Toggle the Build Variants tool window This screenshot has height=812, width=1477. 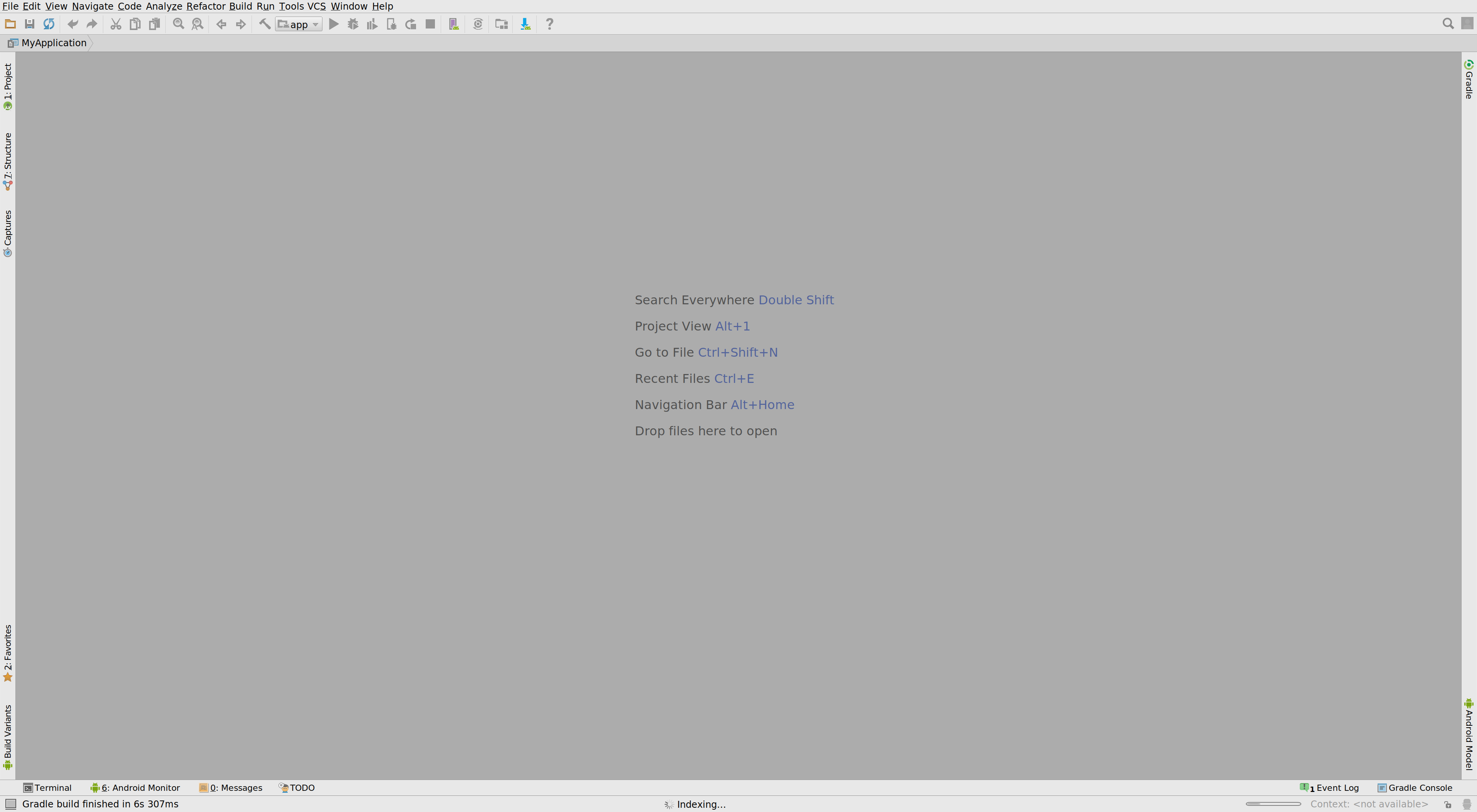7,737
